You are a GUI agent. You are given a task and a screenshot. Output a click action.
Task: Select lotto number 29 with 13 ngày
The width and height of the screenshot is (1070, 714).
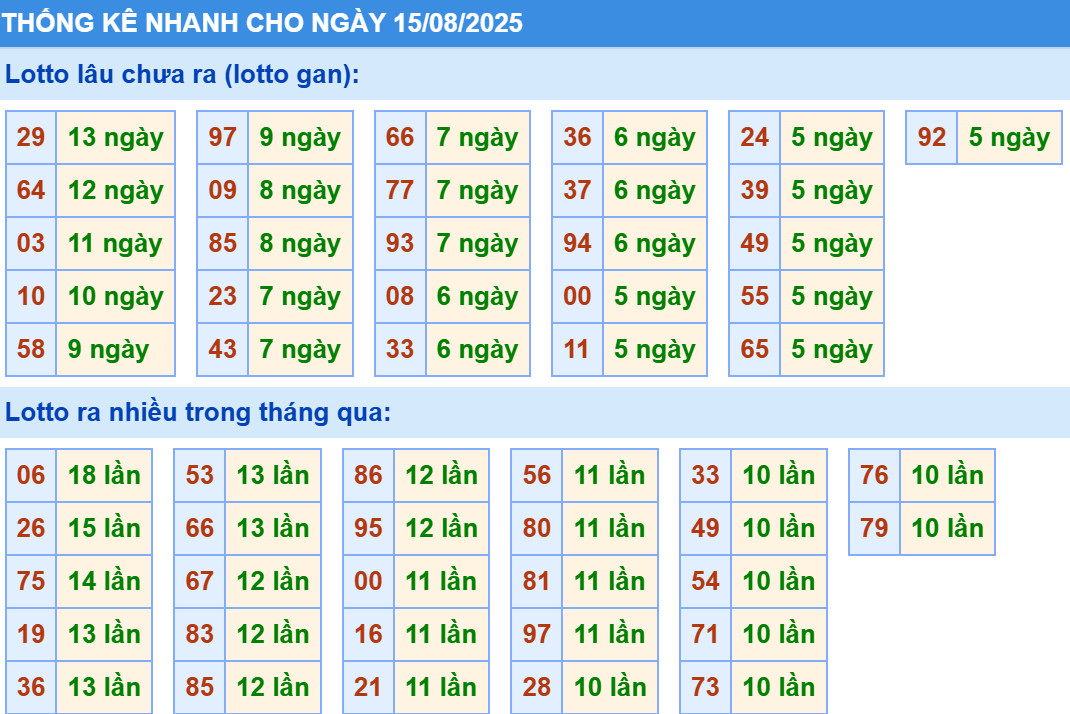[x=31, y=138]
